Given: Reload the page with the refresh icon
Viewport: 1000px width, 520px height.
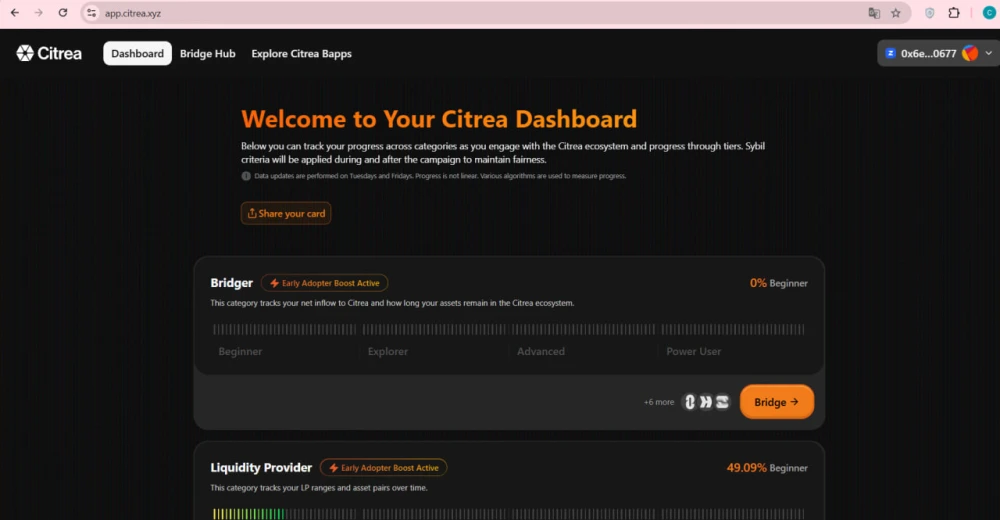Looking at the screenshot, I should coord(63,13).
